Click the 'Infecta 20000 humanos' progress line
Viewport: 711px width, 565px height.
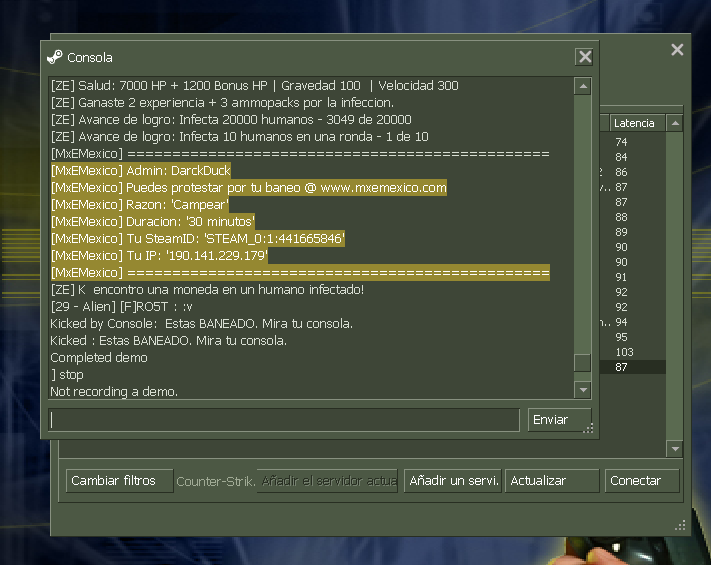231,120
